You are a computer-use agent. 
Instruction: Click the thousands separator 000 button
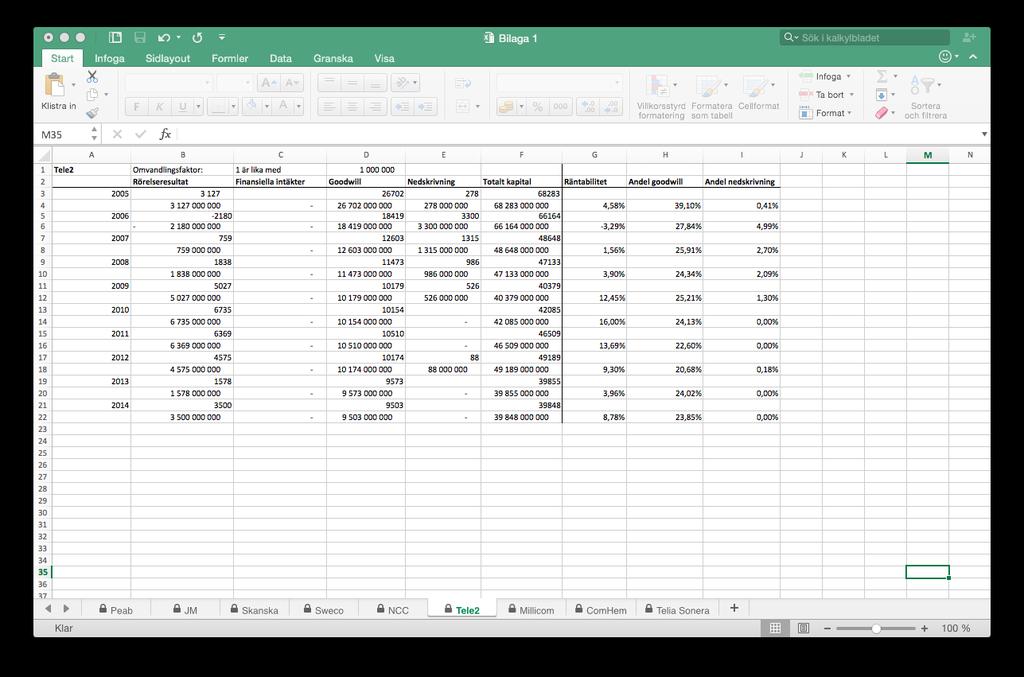[560, 106]
